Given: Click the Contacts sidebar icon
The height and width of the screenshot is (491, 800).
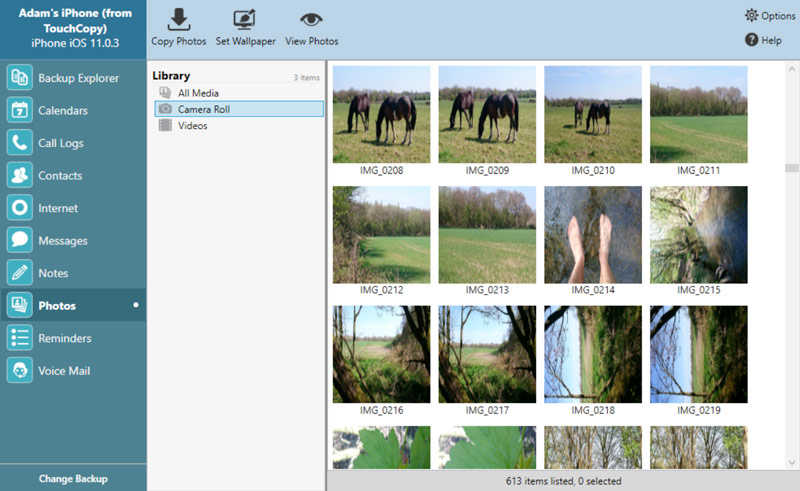Looking at the screenshot, I should coord(20,175).
